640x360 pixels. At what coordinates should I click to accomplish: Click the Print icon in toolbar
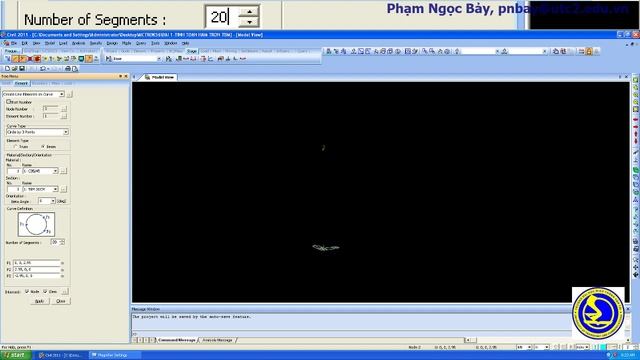point(68,69)
